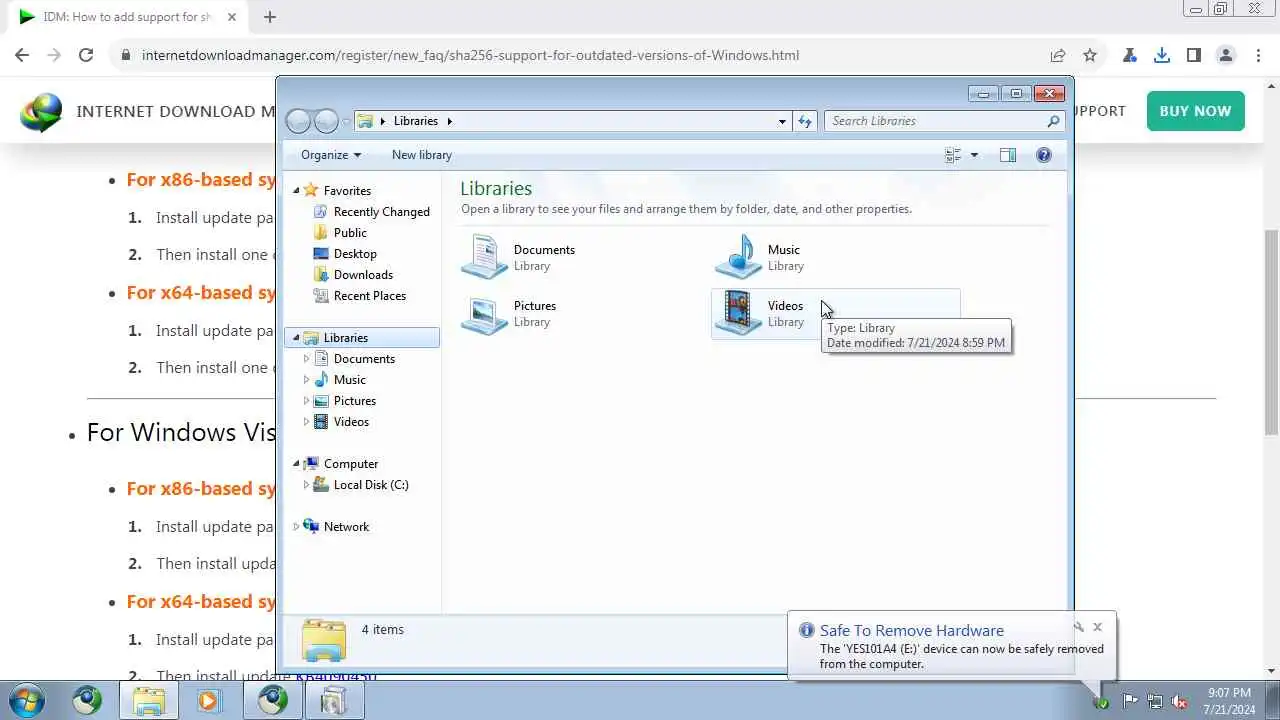
Task: Open a new Chrome tab with plus button
Action: point(270,16)
